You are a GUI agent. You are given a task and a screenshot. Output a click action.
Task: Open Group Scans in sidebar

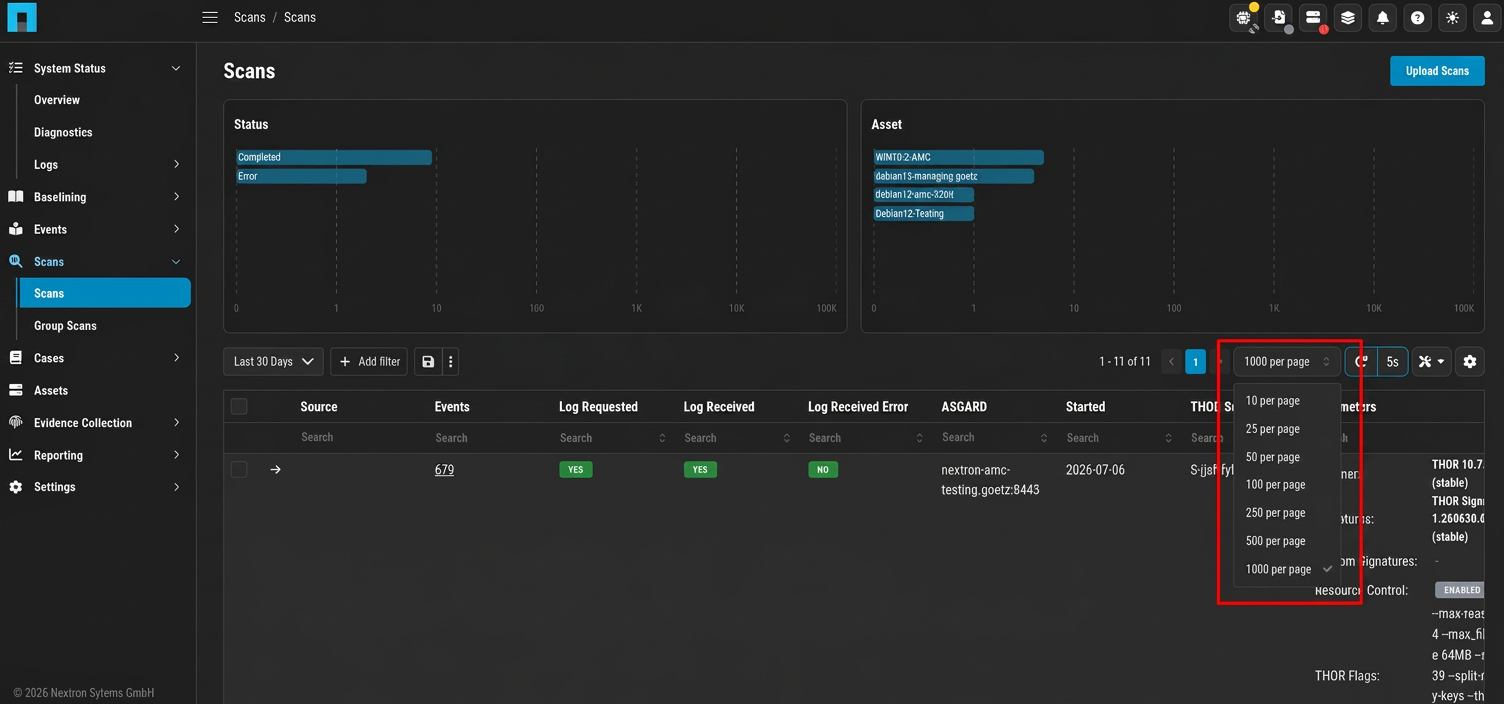coord(65,325)
